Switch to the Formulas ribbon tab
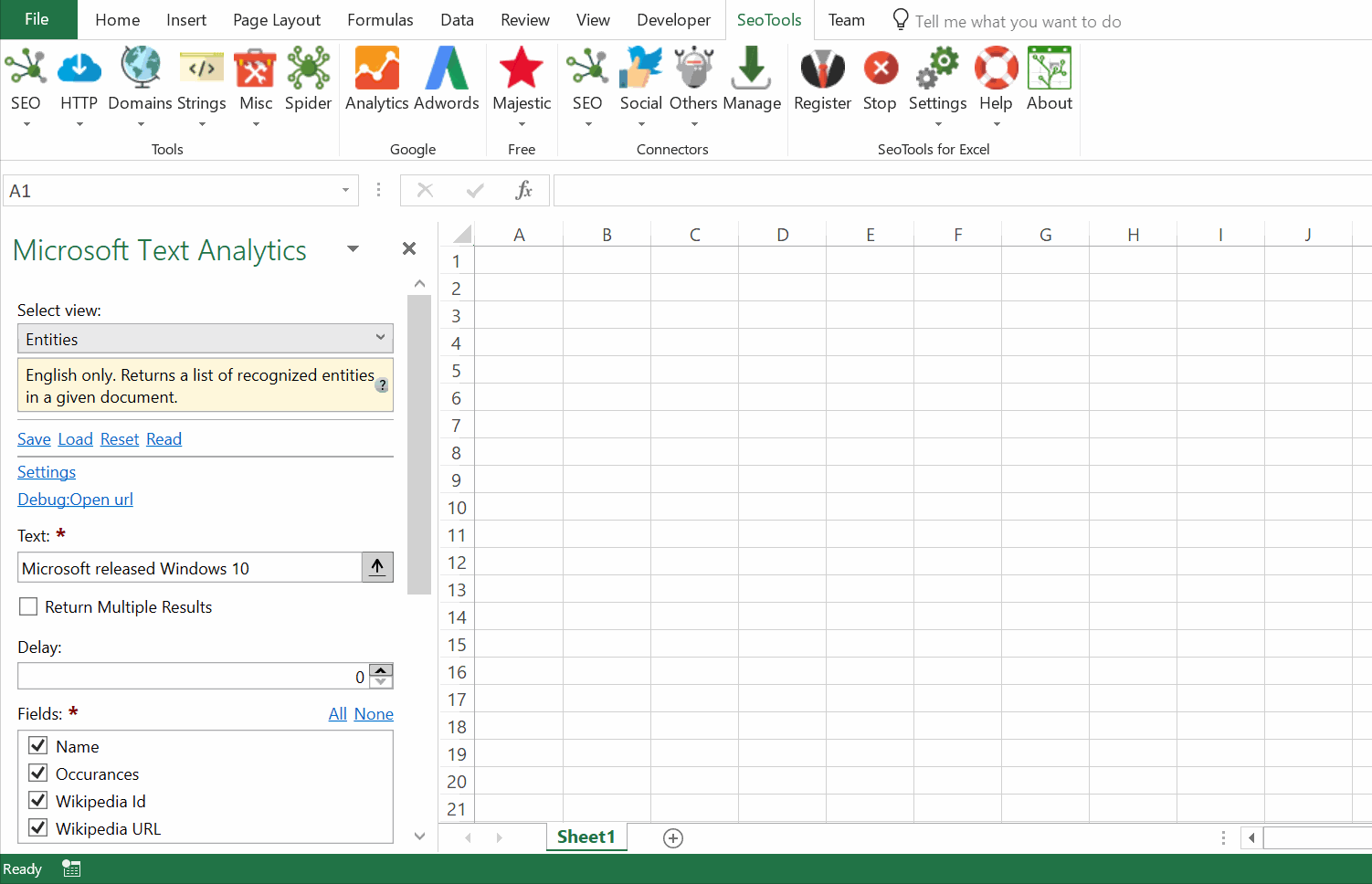Viewport: 1372px width, 884px height. click(380, 19)
